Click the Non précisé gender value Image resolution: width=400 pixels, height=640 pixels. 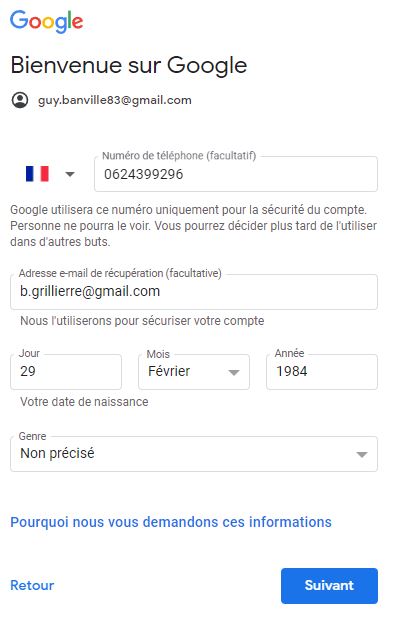tap(57, 453)
